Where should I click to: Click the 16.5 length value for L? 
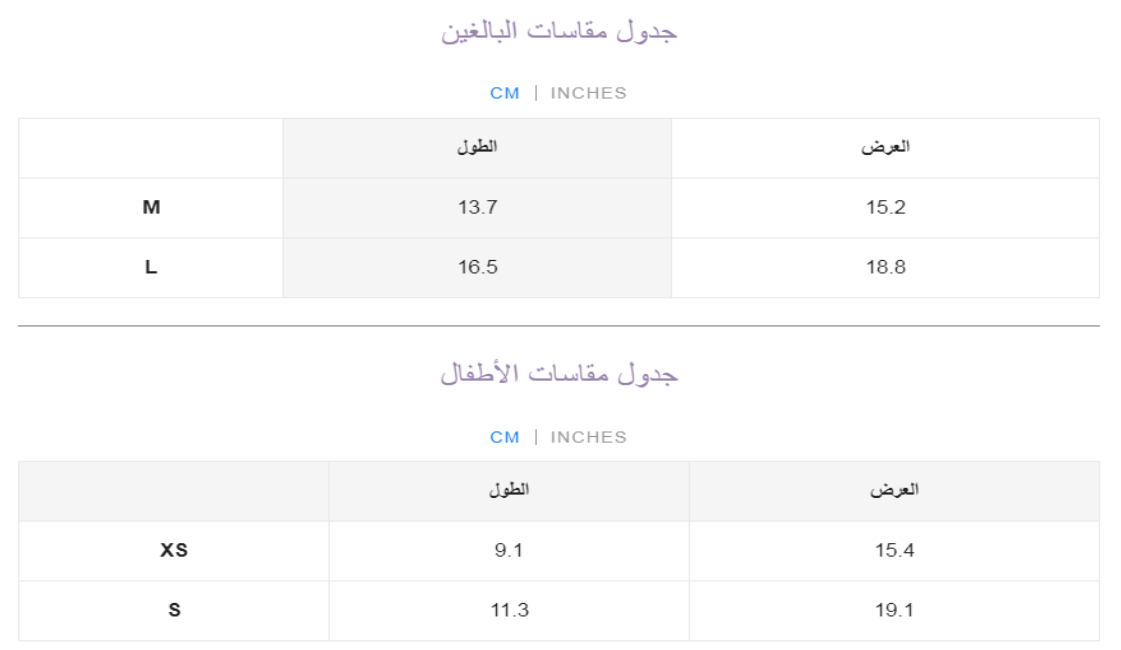point(478,267)
